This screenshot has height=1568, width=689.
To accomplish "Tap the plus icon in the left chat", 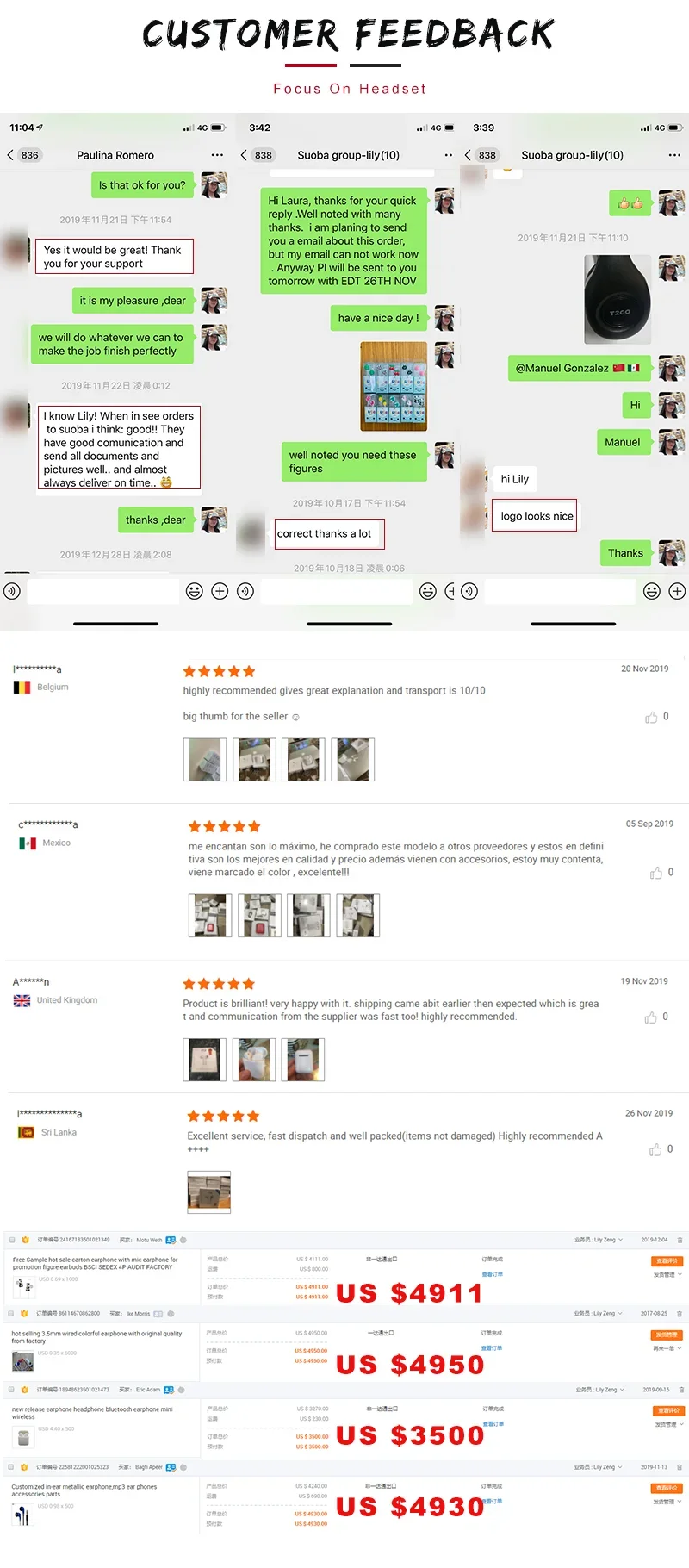I will point(220,591).
